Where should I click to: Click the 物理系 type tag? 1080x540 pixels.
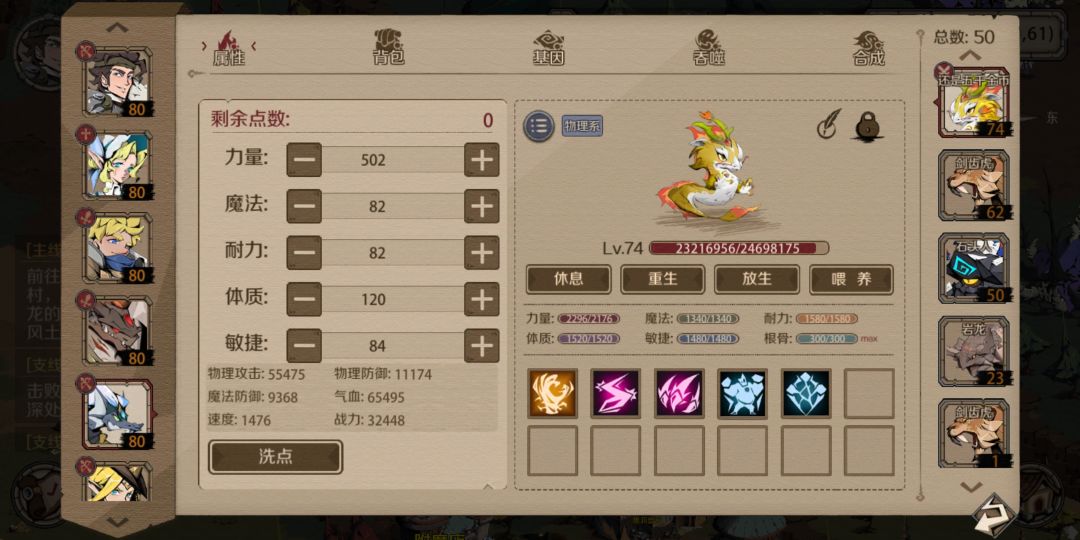[x=582, y=126]
